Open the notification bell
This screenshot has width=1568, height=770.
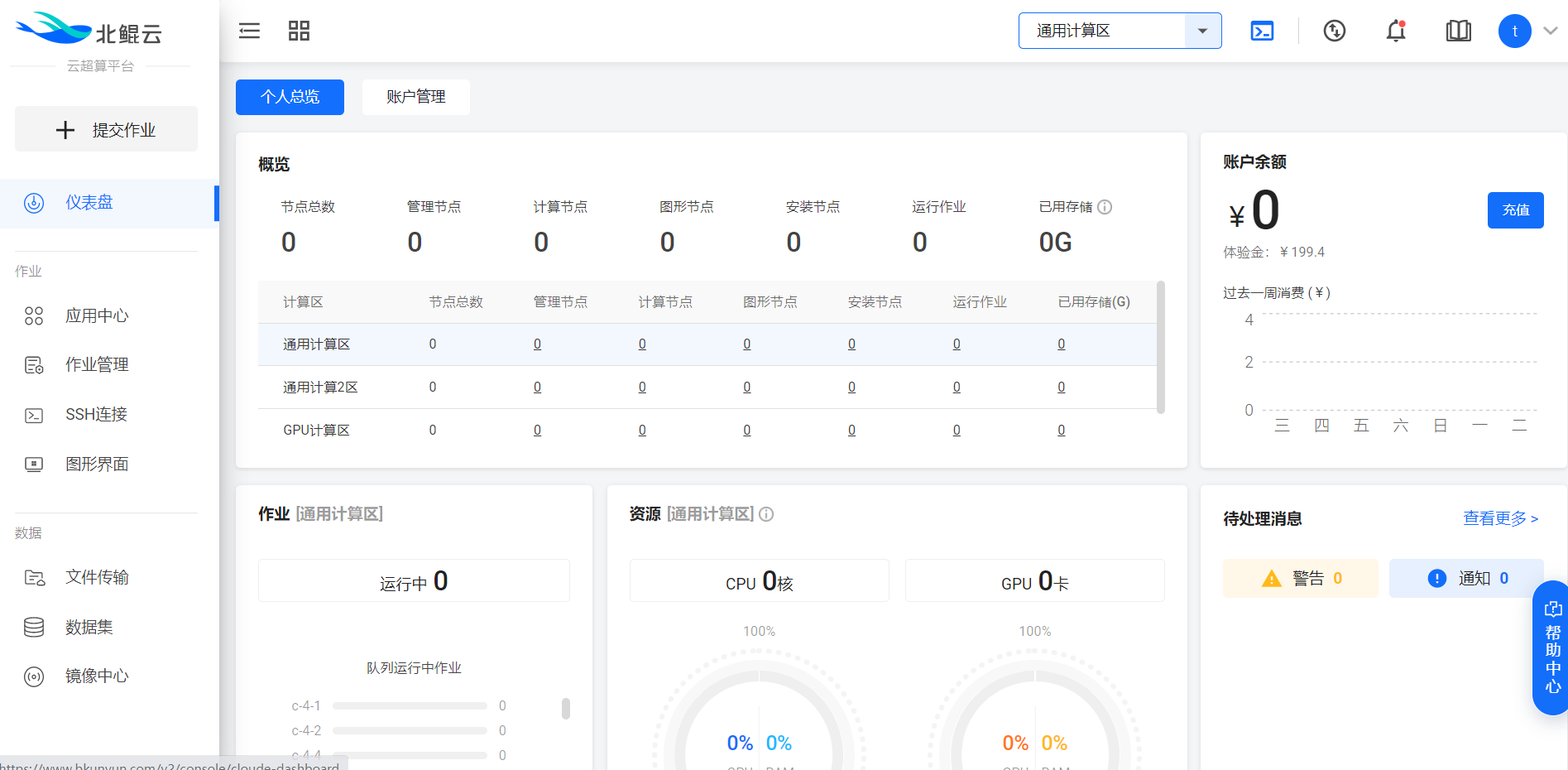coord(1396,31)
